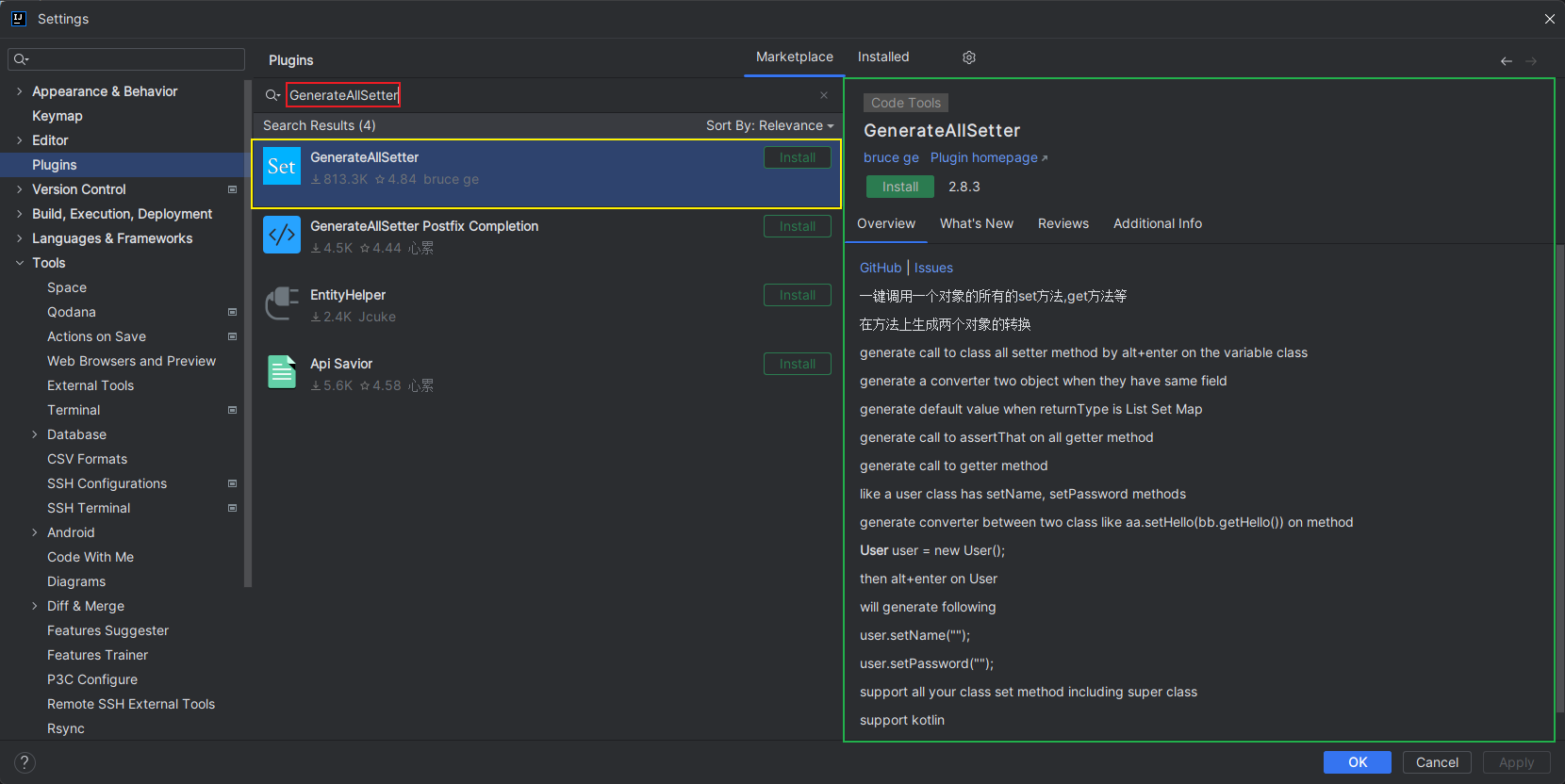Click the plugins settings gear icon
The image size is (1565, 784).
(968, 57)
